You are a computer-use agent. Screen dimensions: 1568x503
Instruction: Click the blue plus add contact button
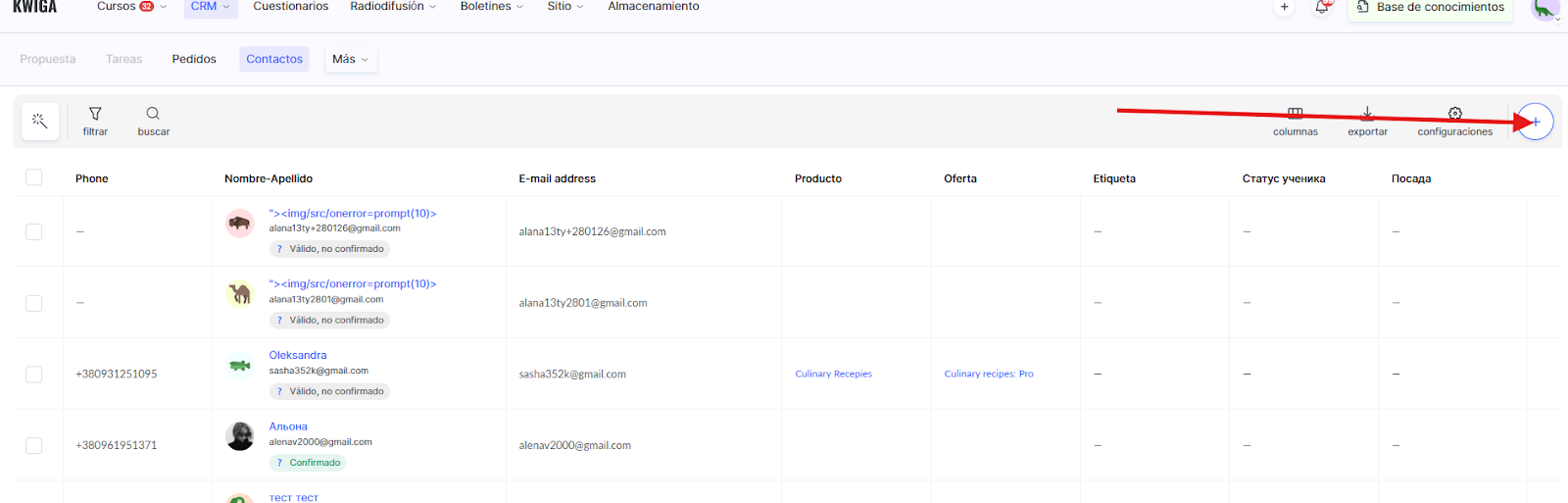(x=1536, y=122)
